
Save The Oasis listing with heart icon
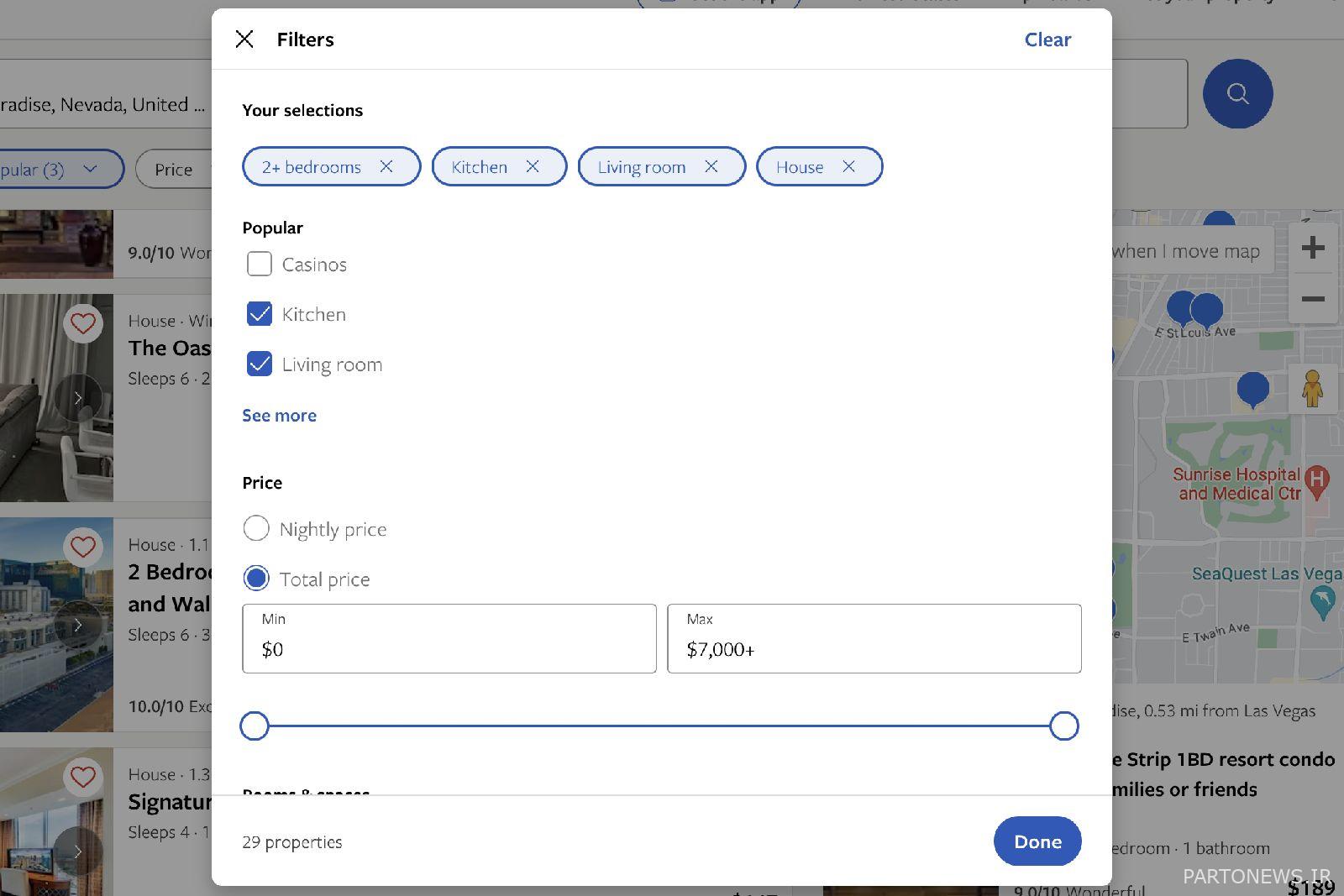click(x=82, y=323)
